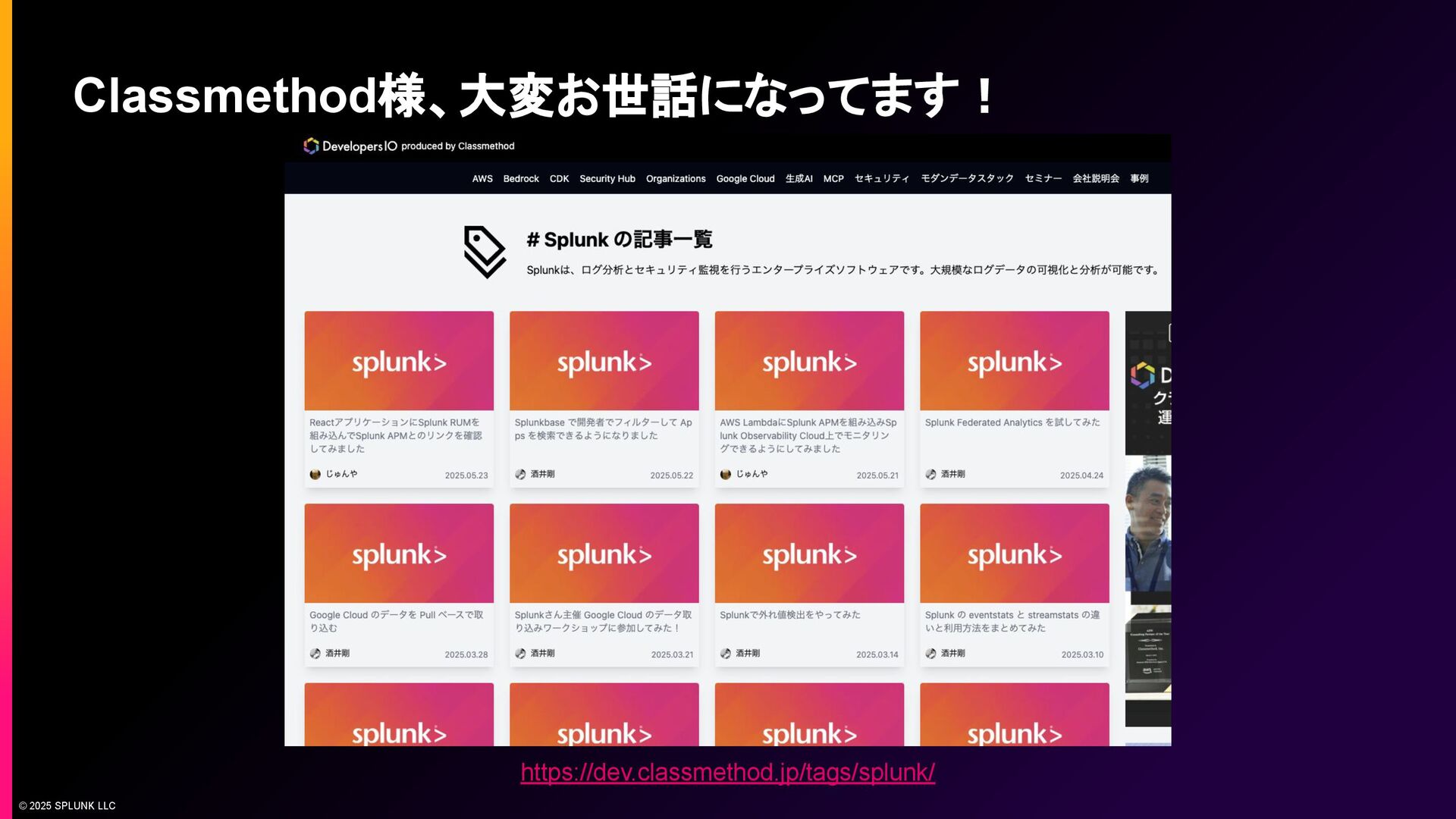Click 酒井剛 avatar on Federated Analytics article
Screen dimensions: 1456x819
pyautogui.click(x=930, y=474)
